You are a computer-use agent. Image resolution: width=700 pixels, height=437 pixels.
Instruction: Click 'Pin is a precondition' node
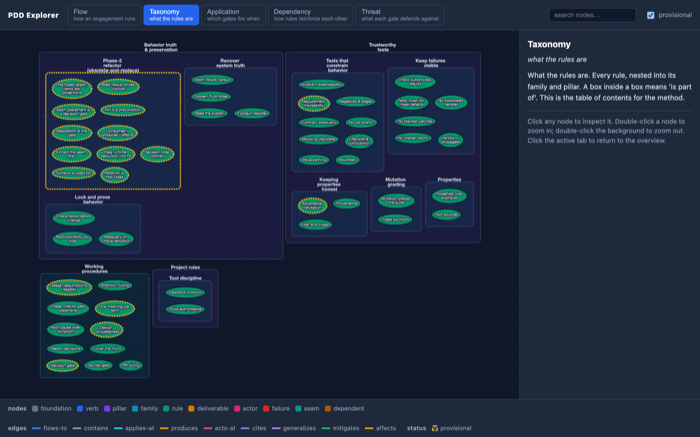tap(123, 110)
